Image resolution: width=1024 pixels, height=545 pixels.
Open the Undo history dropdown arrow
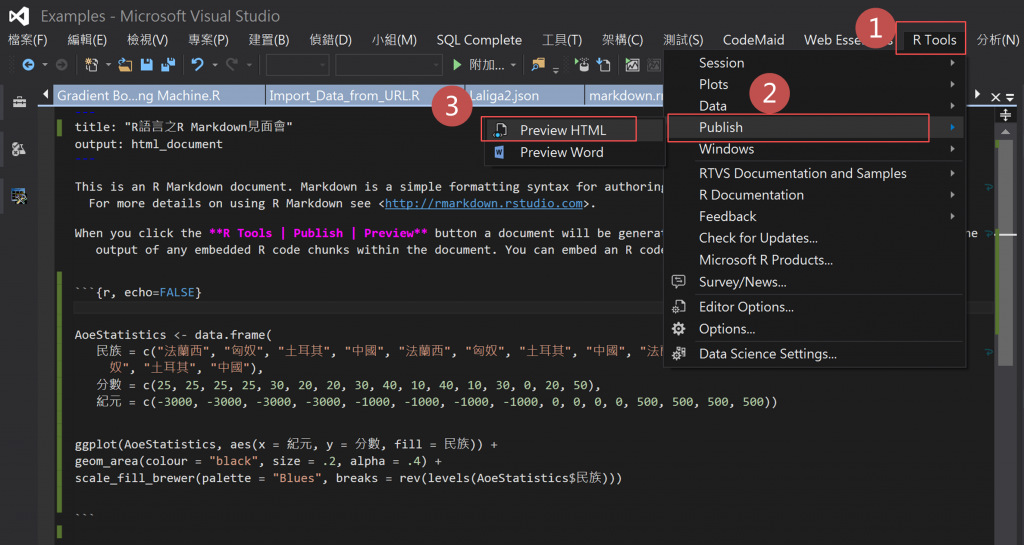tap(215, 65)
